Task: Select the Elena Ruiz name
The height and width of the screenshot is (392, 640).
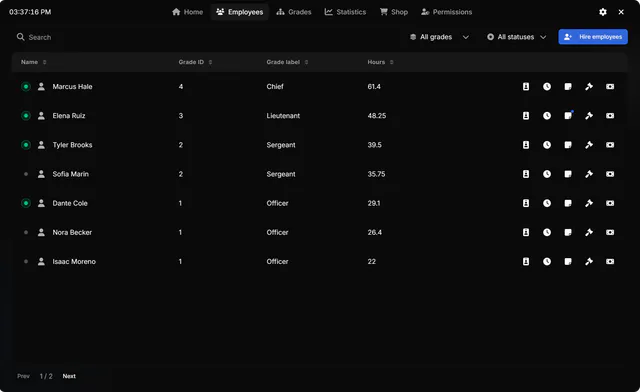Action: (69, 116)
